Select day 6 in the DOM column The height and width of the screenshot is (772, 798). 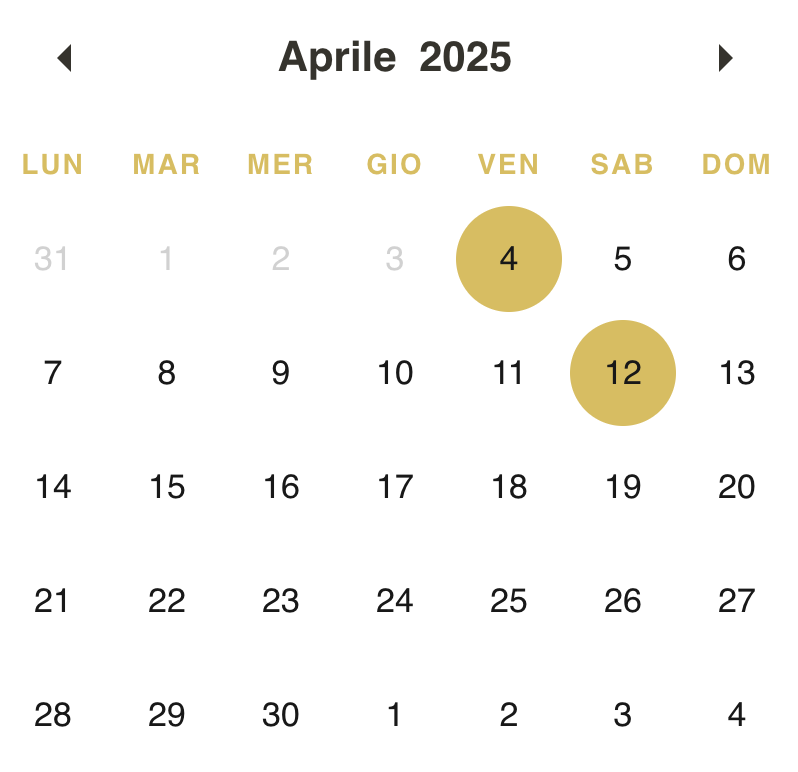pos(737,259)
